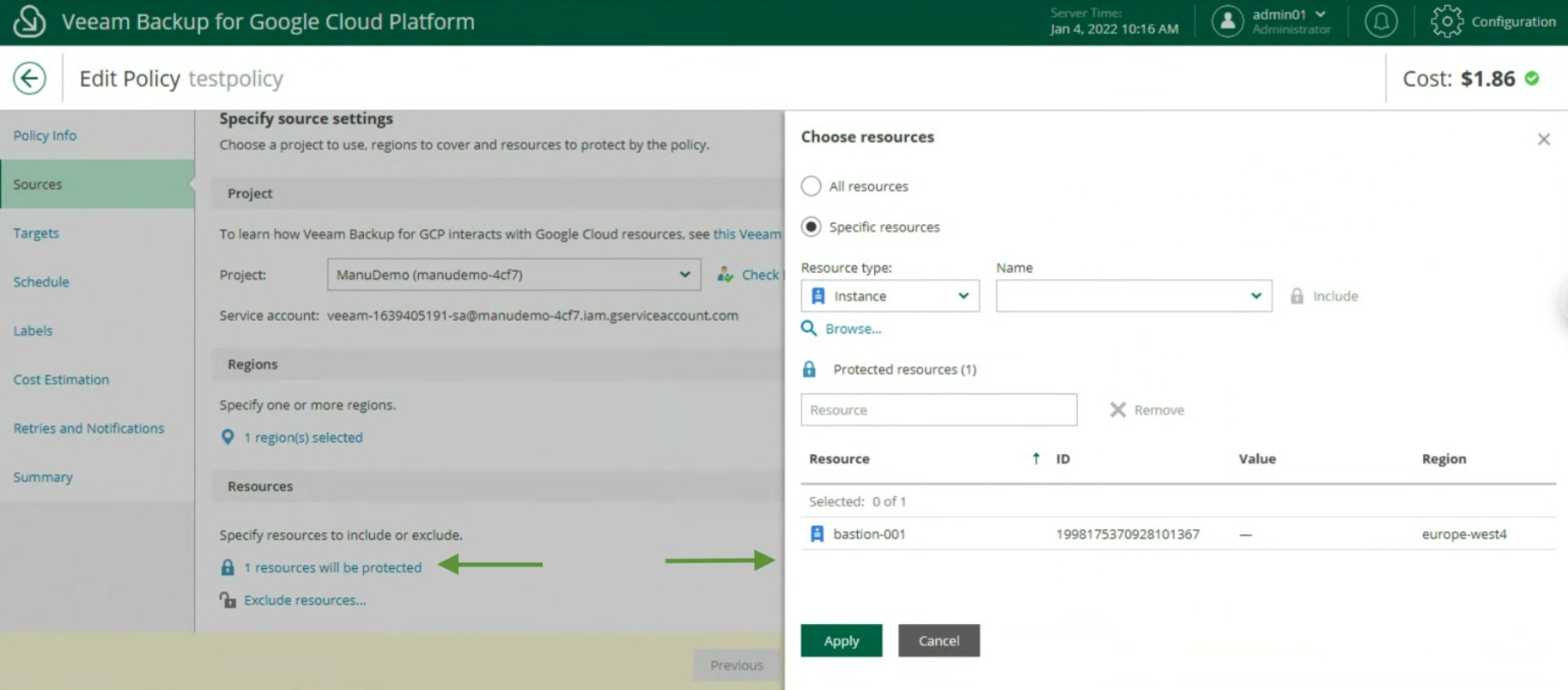Viewport: 1568px width, 690px height.
Task: Open the Browse... link
Action: tap(854, 329)
